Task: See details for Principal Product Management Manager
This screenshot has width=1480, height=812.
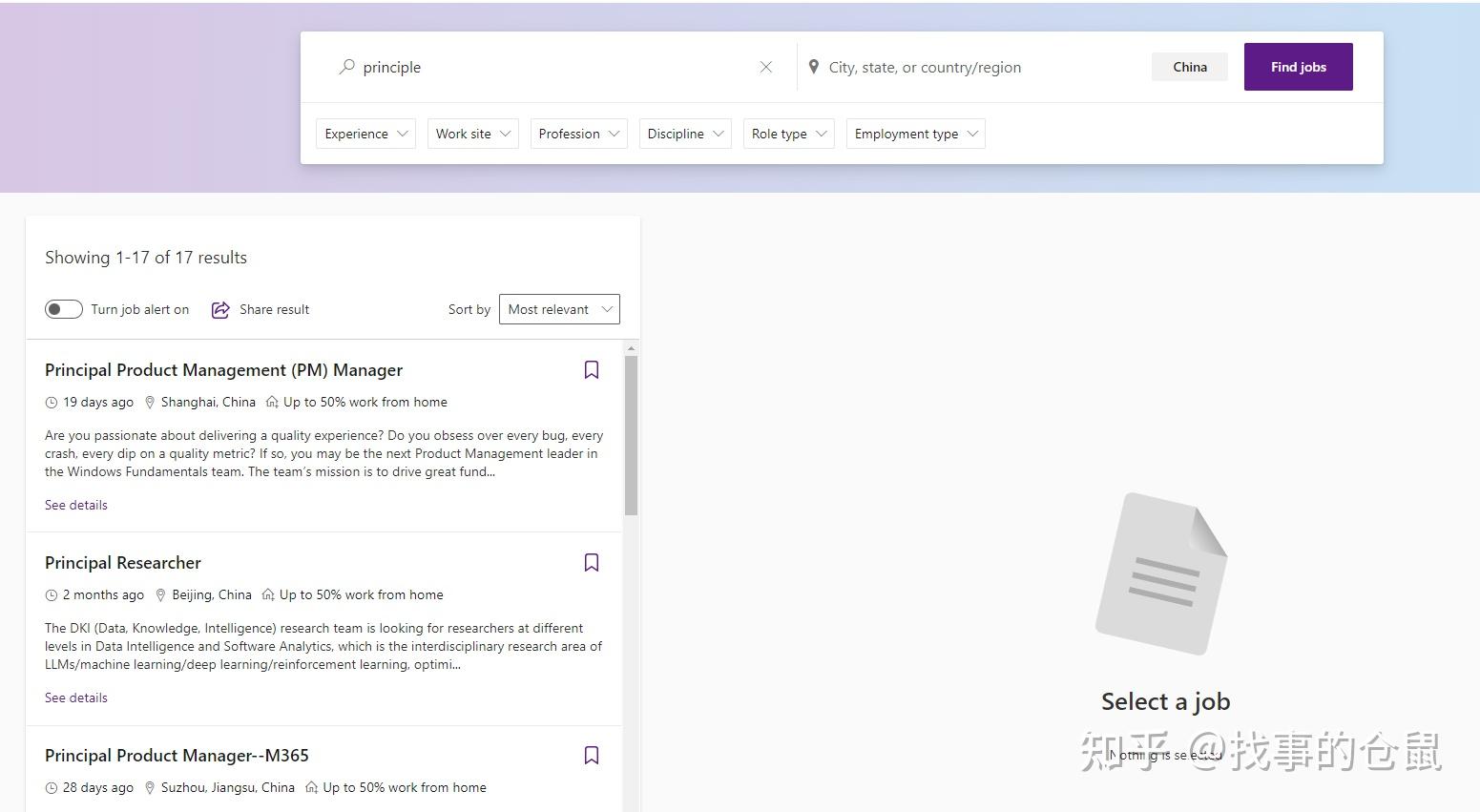Action: 76,505
